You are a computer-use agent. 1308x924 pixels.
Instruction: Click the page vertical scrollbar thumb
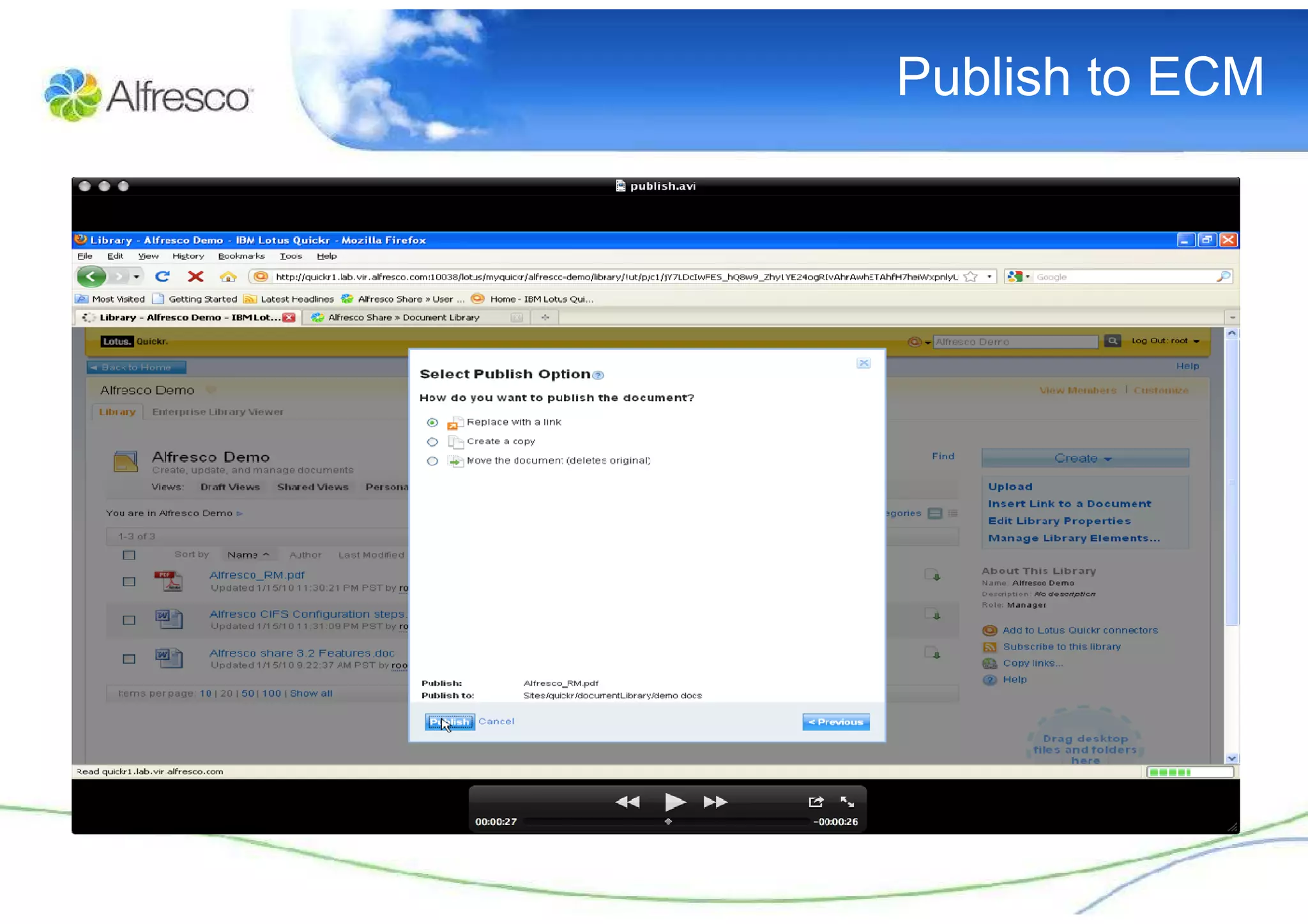tap(1232, 482)
